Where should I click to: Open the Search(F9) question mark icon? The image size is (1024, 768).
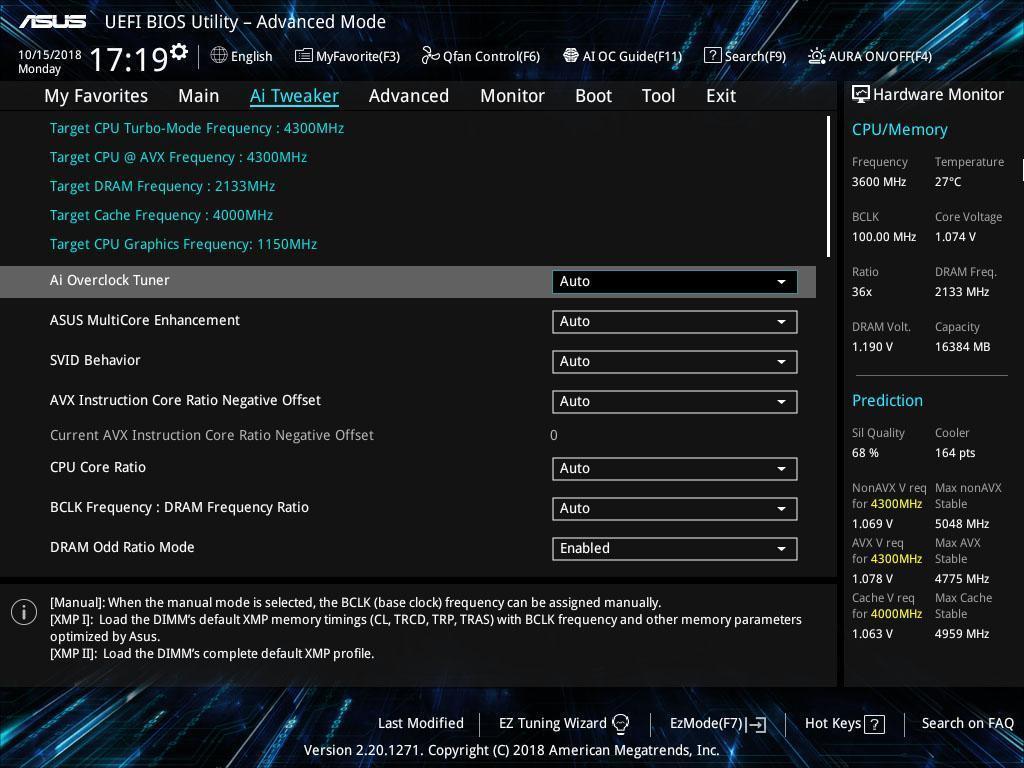click(712, 56)
